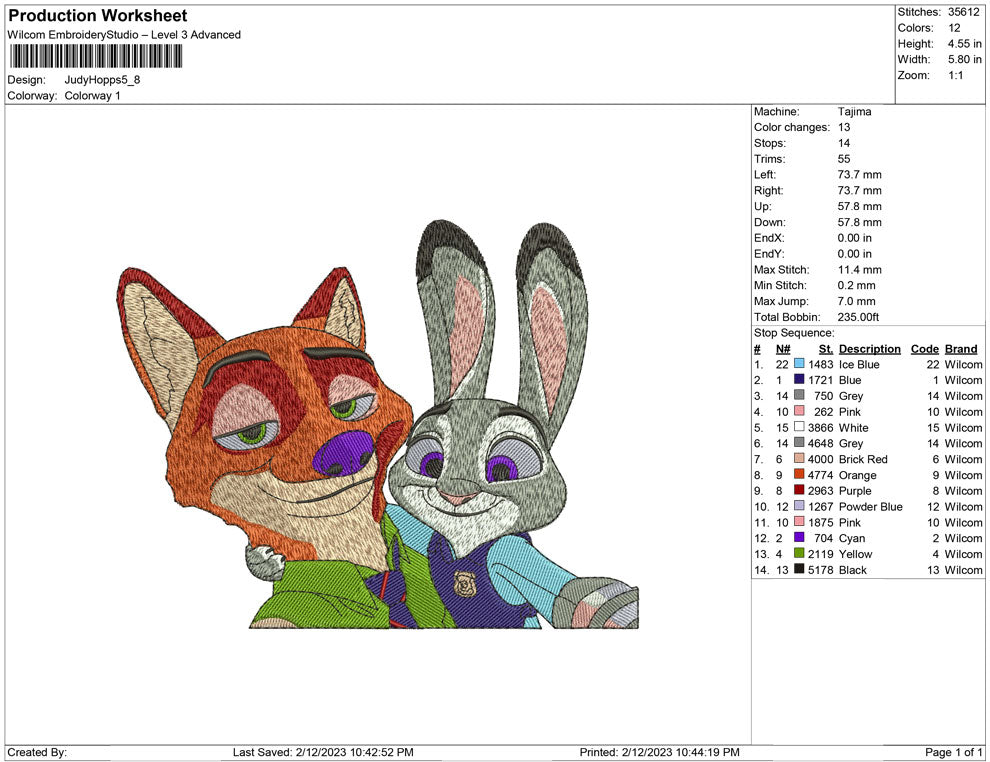This screenshot has height=762, width=990.
Task: Select the Cyan 704 color swatch
Action: pos(799,537)
